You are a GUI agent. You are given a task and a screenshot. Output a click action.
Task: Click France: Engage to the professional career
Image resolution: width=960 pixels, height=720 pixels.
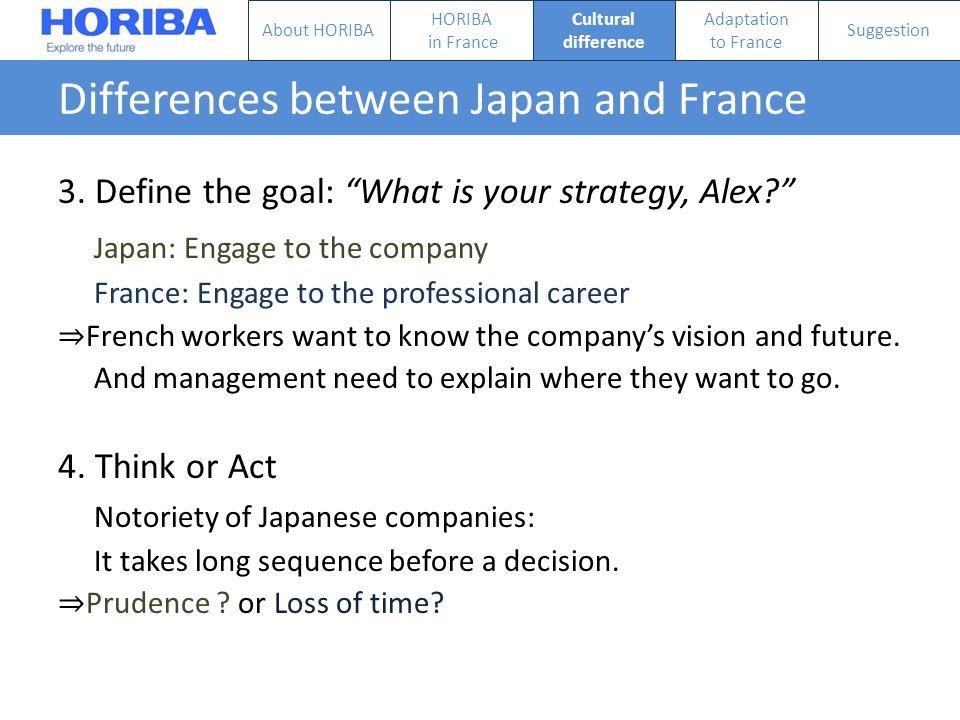tap(361, 294)
